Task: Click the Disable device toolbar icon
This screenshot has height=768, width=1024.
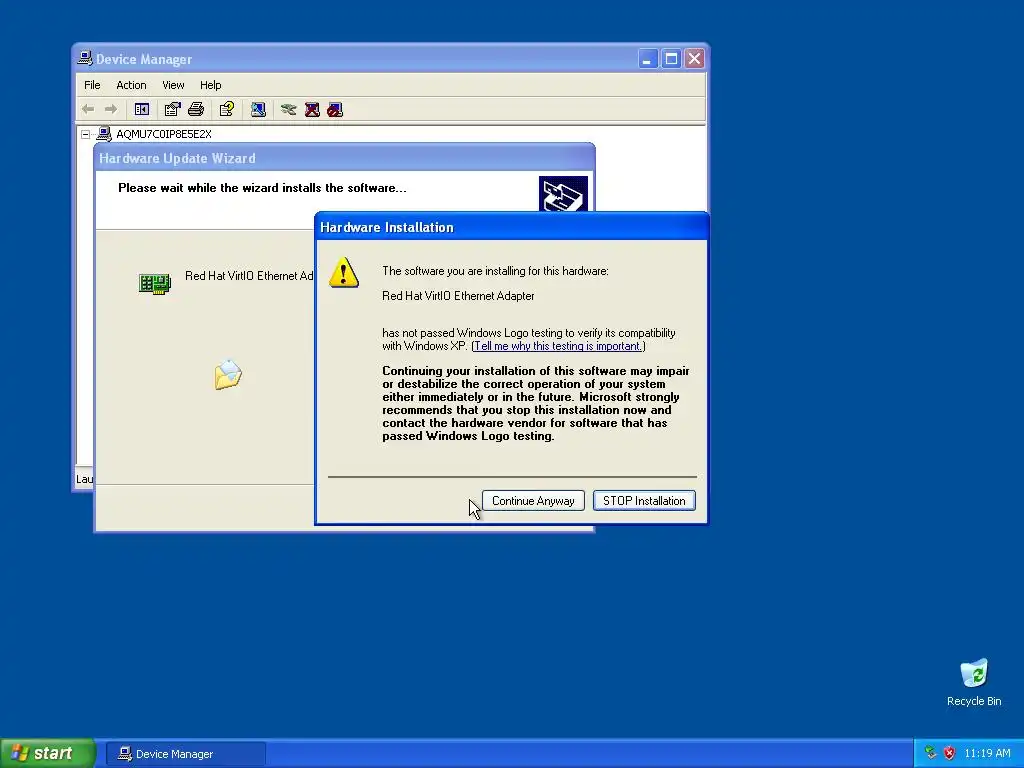Action: tap(335, 109)
